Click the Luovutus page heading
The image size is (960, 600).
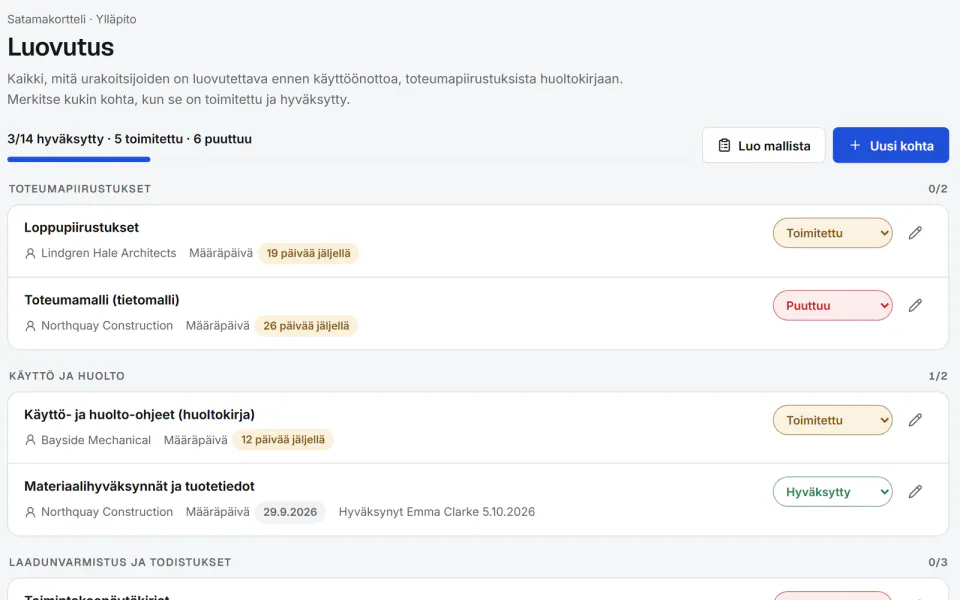61,47
